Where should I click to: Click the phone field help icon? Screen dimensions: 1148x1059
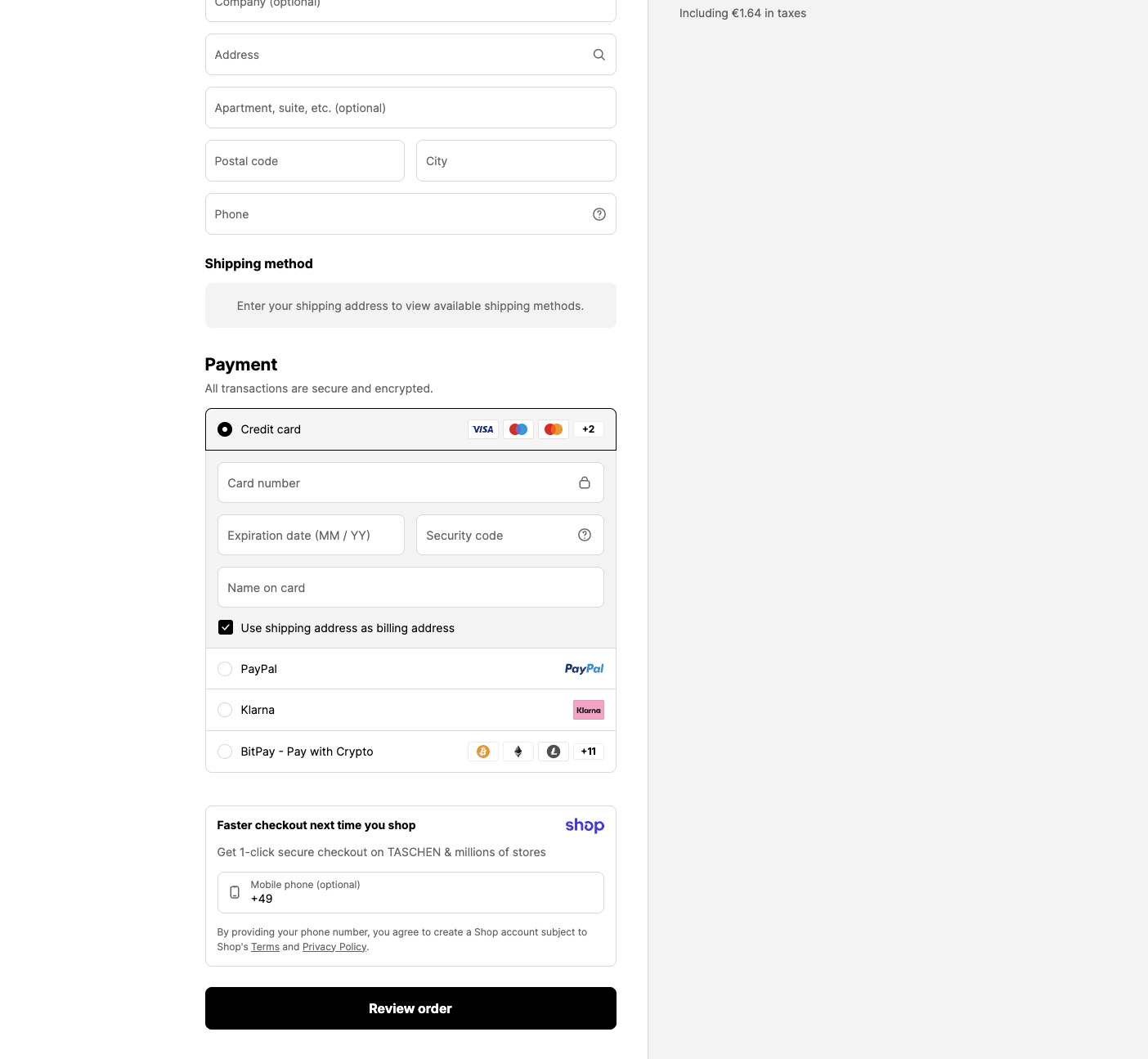(x=599, y=214)
